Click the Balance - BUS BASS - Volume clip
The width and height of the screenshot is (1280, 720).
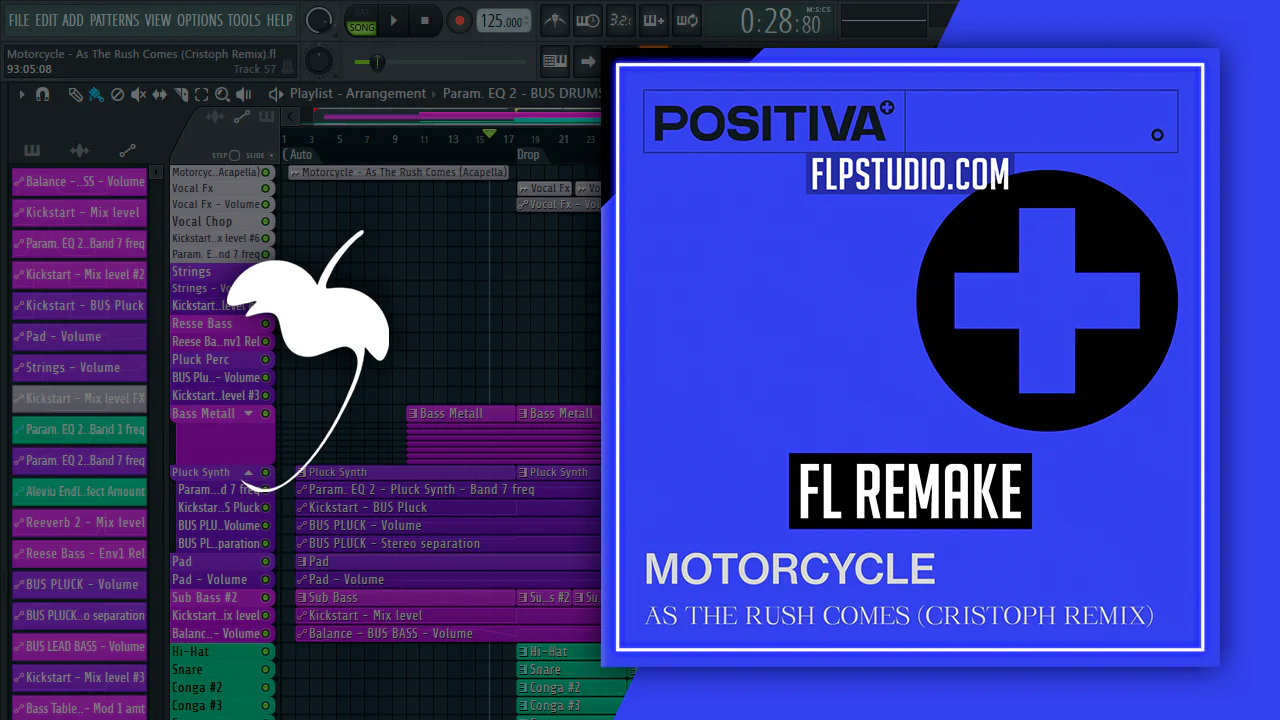click(448, 634)
